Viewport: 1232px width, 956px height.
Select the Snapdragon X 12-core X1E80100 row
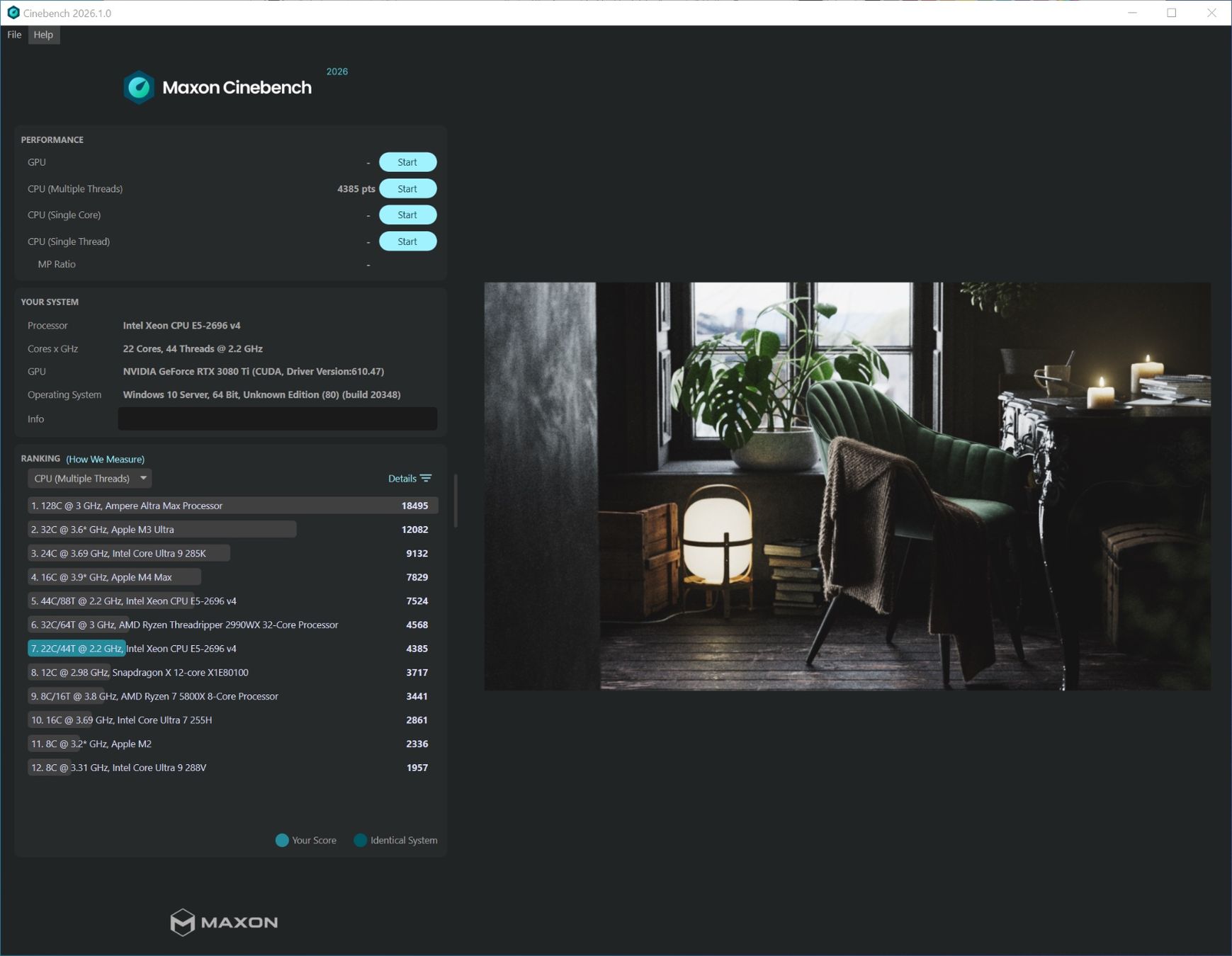tap(232, 673)
